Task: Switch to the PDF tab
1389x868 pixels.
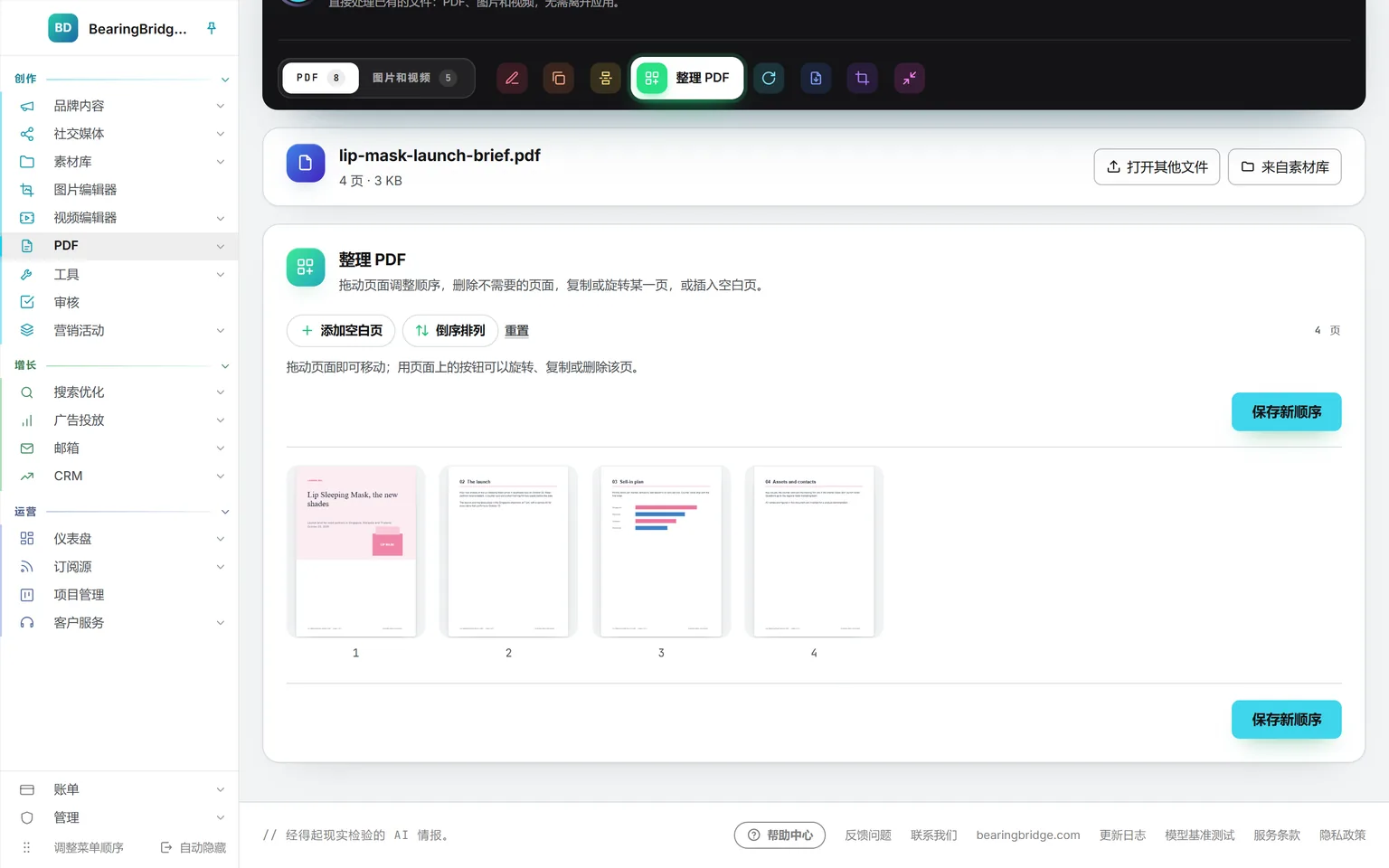Action: pyautogui.click(x=320, y=78)
